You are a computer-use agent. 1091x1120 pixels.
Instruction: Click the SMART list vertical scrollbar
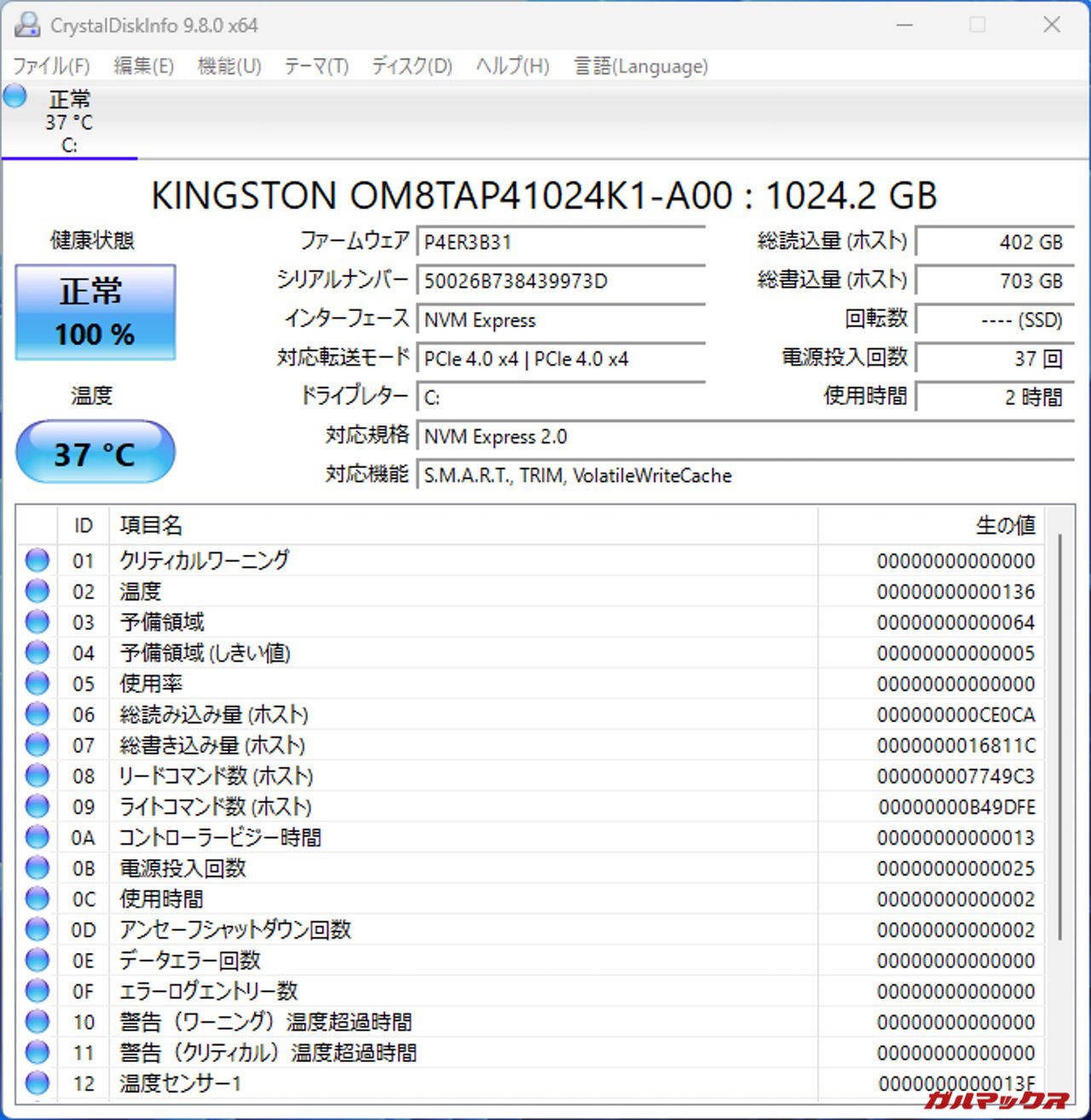click(x=1059, y=733)
